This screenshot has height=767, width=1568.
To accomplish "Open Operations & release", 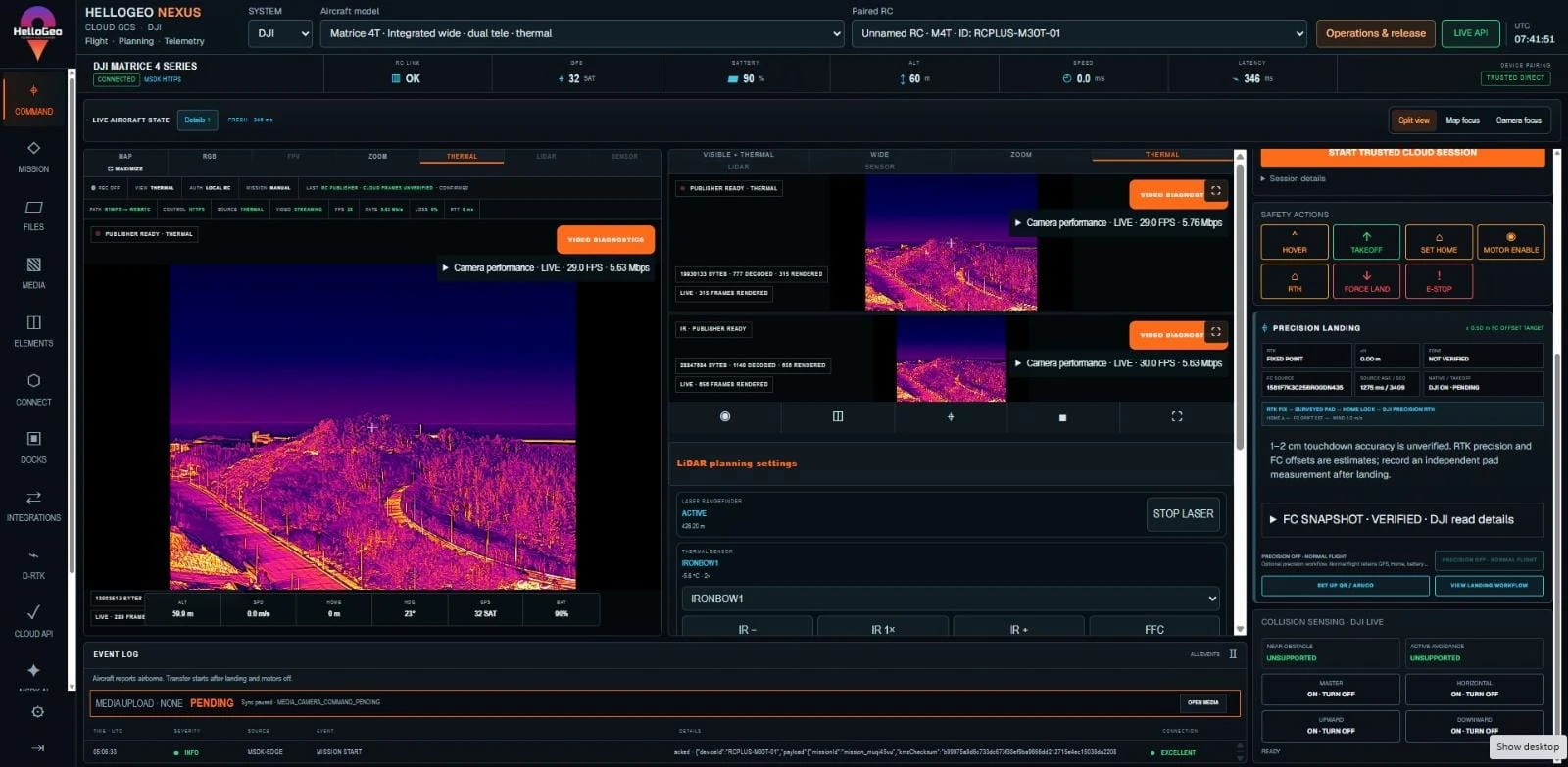I will click(x=1375, y=33).
